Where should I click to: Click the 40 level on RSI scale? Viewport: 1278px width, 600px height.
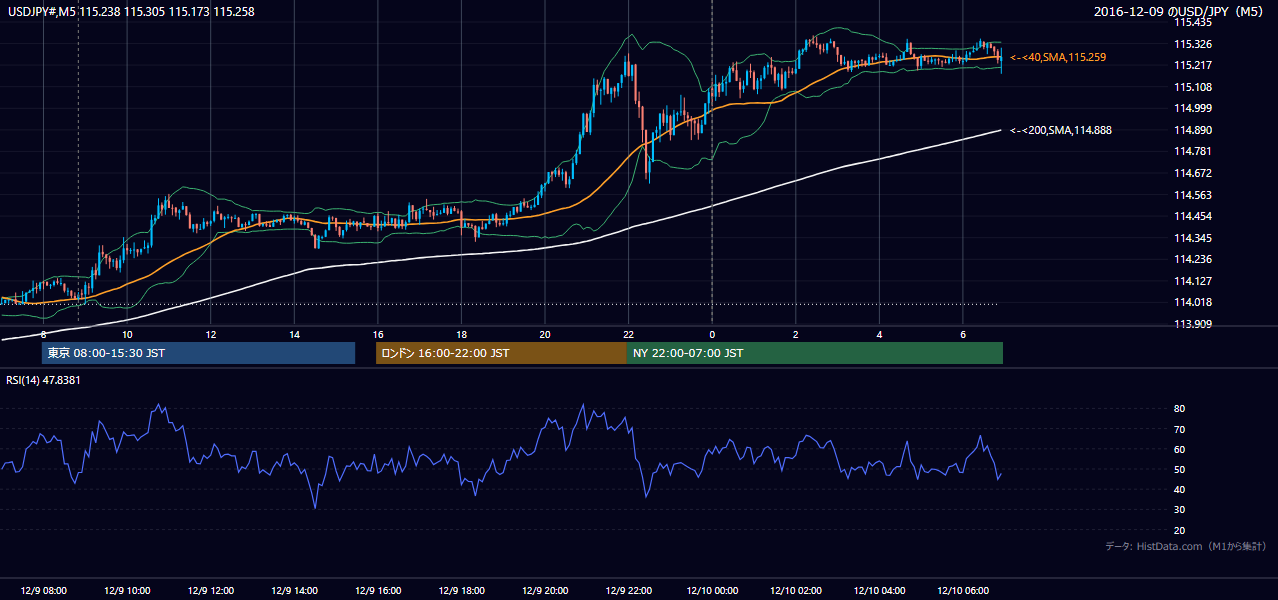pos(1179,489)
